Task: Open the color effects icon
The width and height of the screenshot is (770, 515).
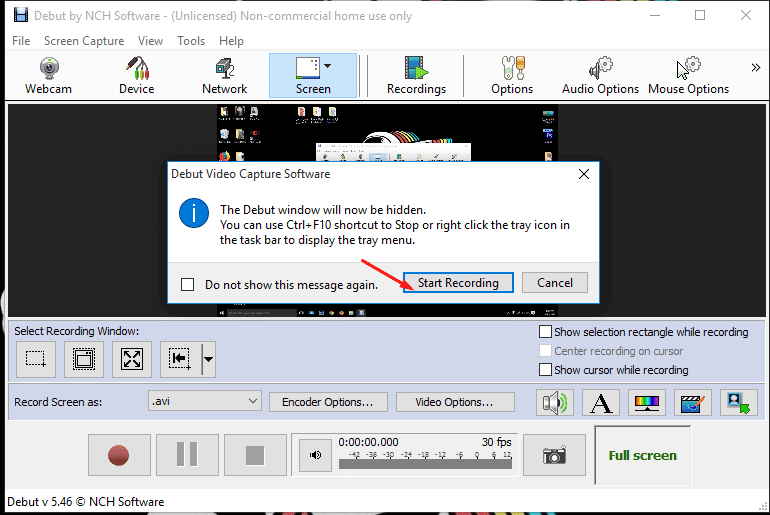Action: (646, 402)
